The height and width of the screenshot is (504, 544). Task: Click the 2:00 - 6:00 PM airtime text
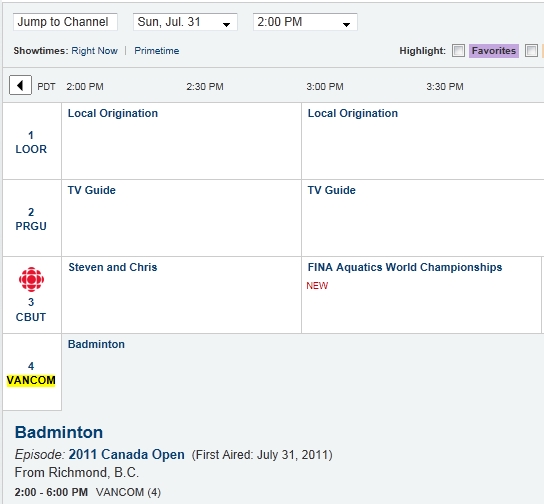click(x=51, y=492)
